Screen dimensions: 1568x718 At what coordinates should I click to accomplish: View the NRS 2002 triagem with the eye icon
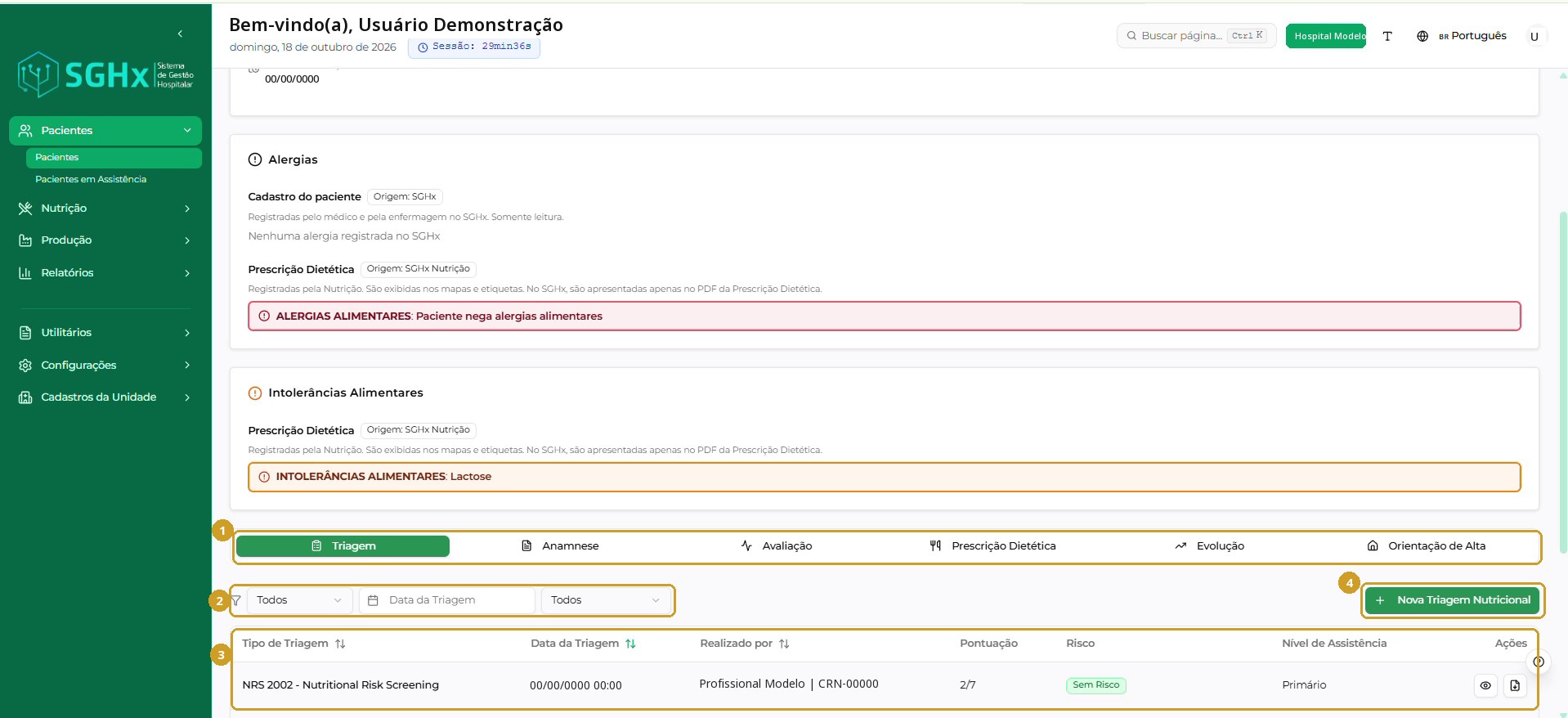pyautogui.click(x=1485, y=685)
